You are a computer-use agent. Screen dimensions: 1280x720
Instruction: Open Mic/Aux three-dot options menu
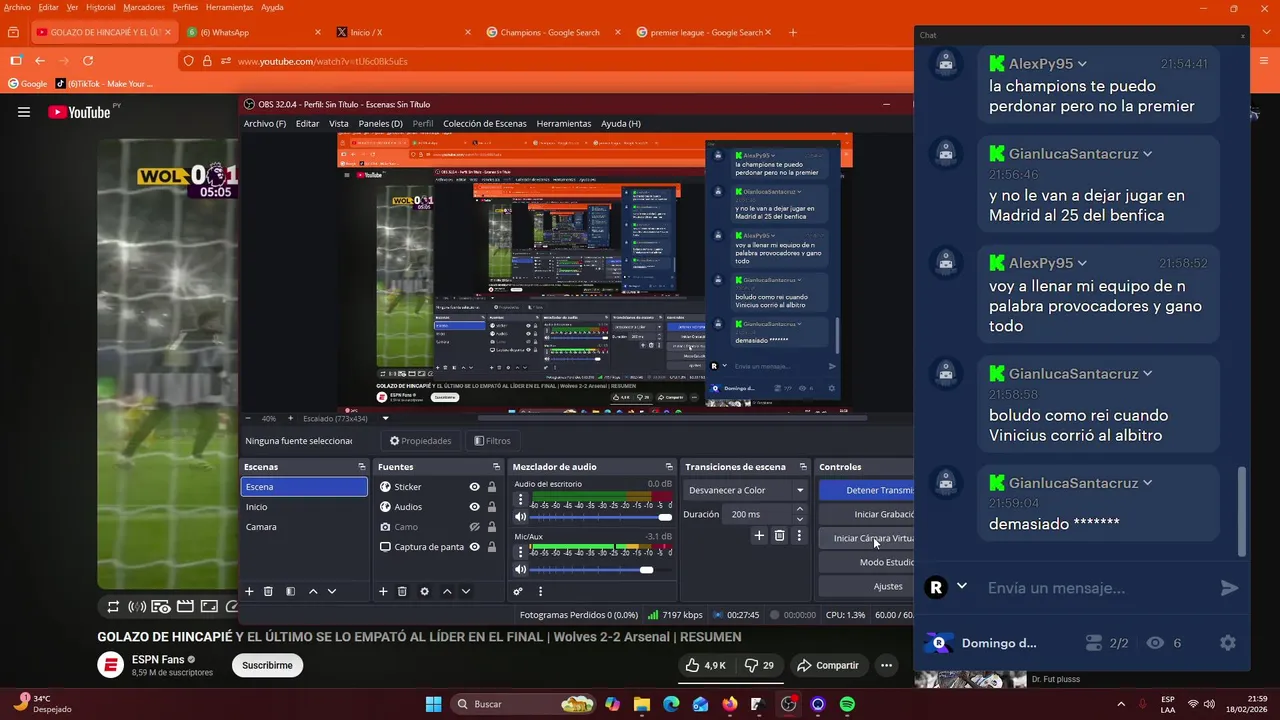coord(520,552)
